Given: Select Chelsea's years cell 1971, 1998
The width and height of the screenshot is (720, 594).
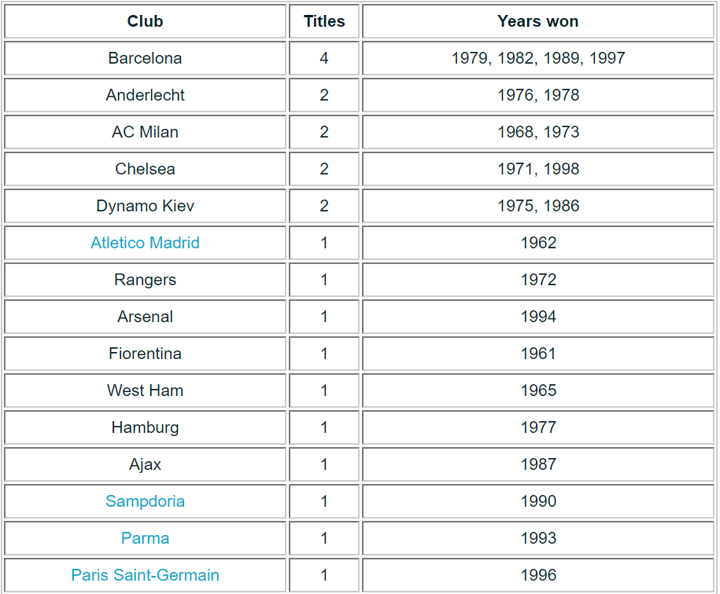Looking at the screenshot, I should click(x=538, y=169).
